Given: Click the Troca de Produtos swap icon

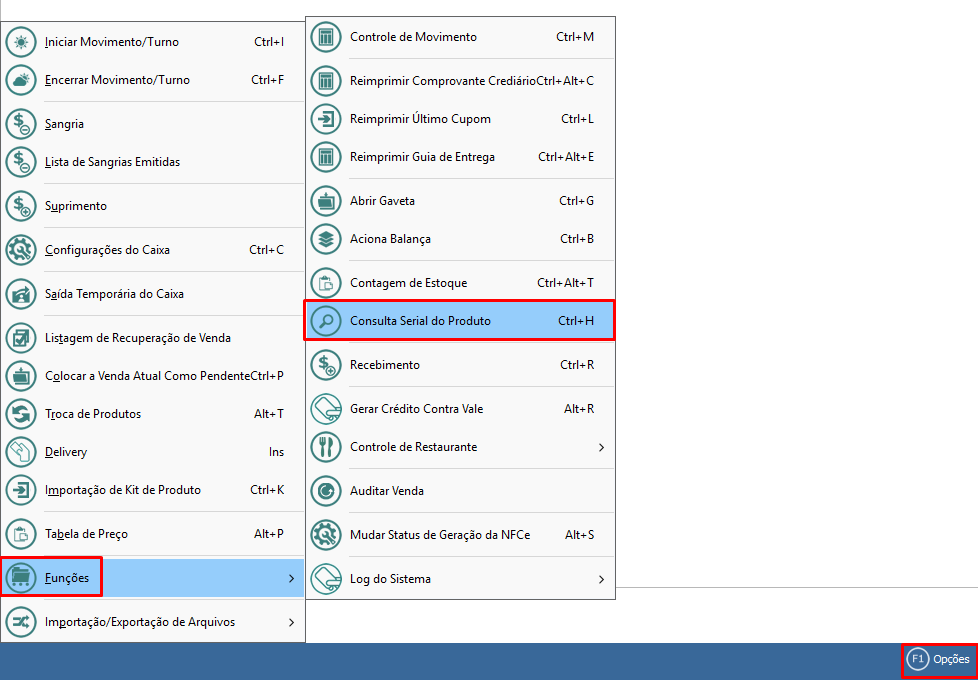Looking at the screenshot, I should tap(21, 414).
